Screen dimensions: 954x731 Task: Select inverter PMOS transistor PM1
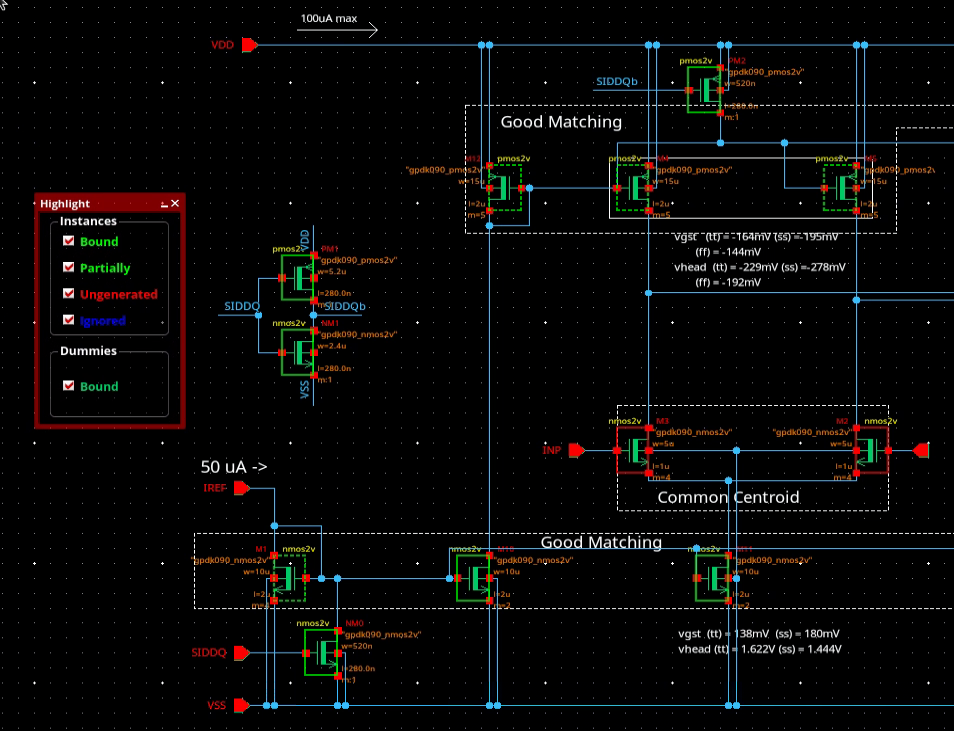[x=298, y=278]
